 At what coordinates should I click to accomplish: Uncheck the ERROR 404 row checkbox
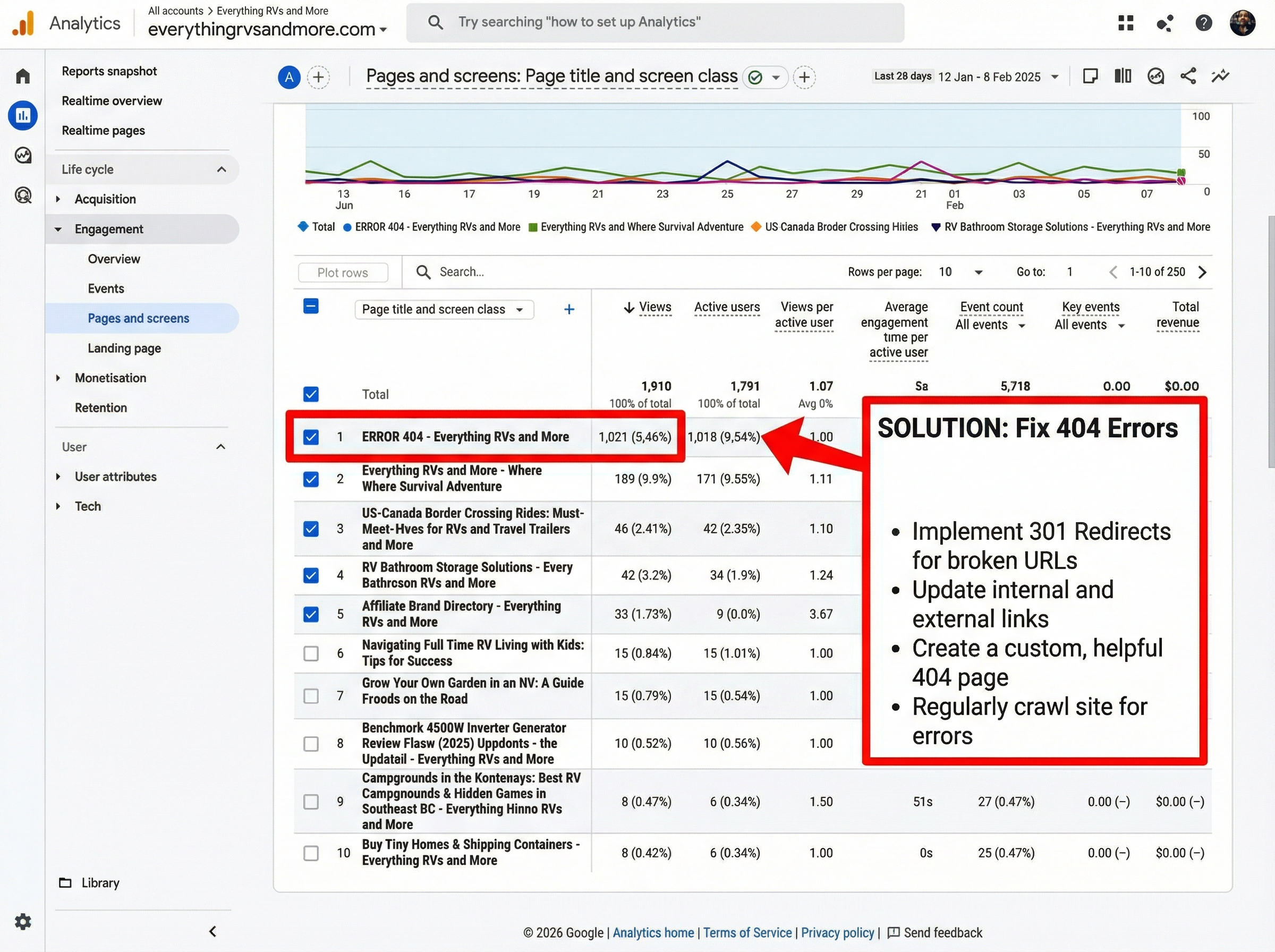click(x=311, y=437)
